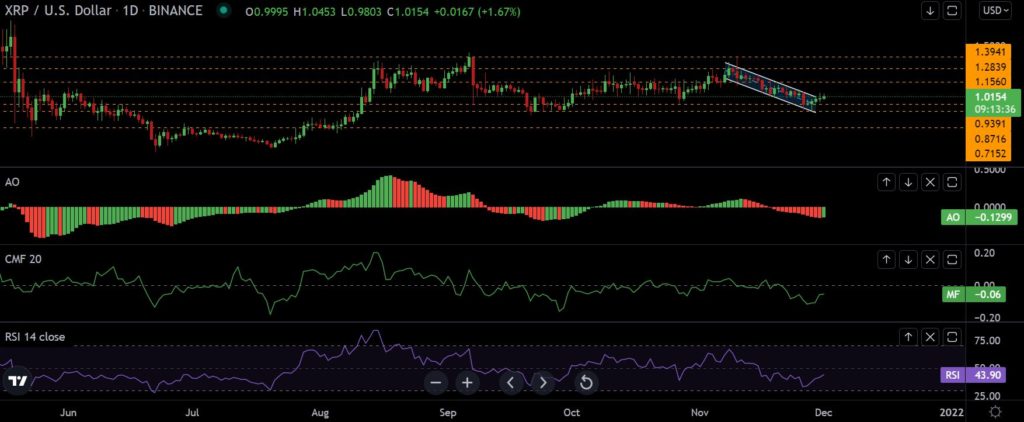Screen dimensions: 1024x422
Task: Click the Jul label on time axis
Action: tap(192, 412)
